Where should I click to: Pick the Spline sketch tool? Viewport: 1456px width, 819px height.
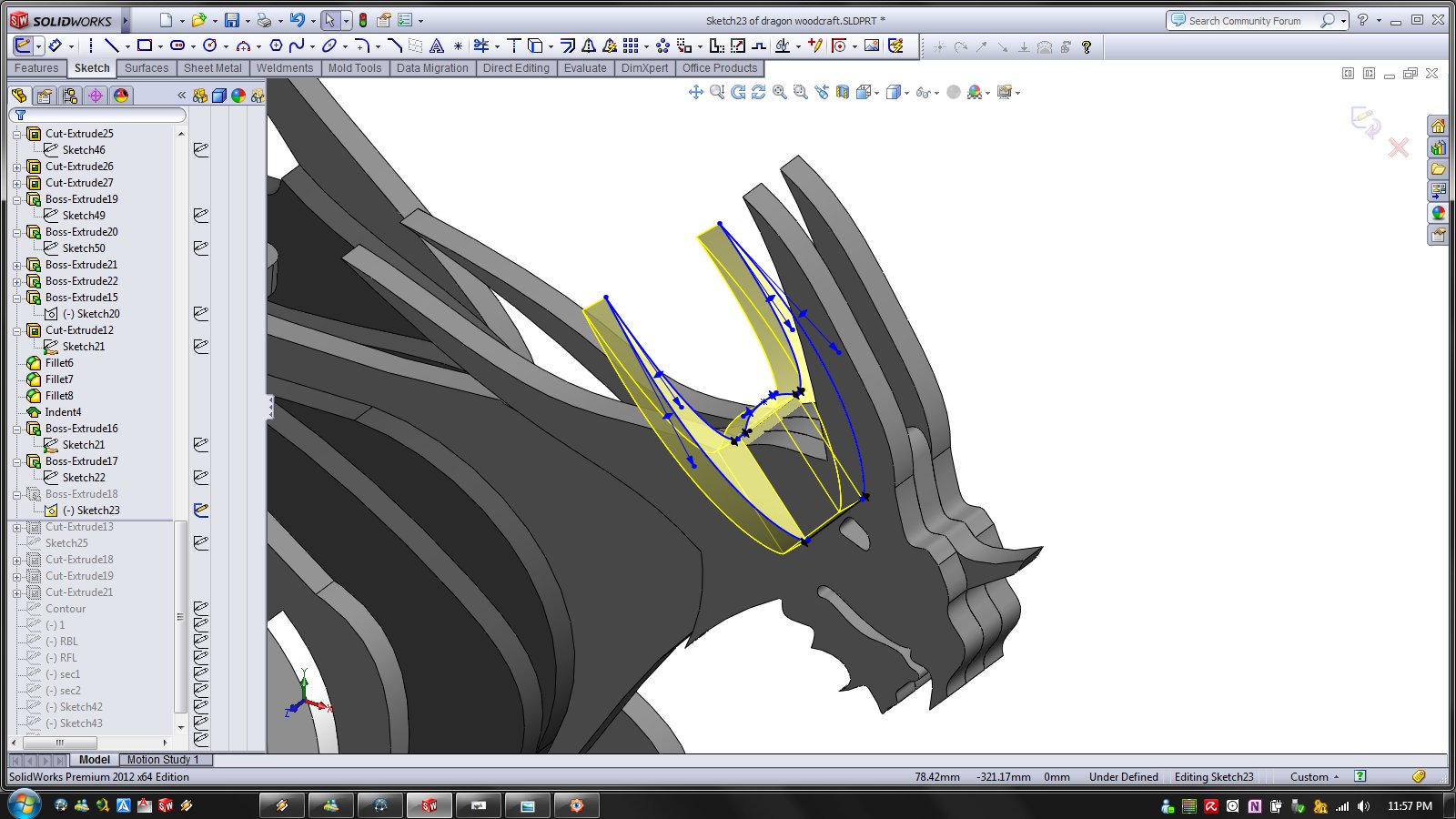[297, 45]
